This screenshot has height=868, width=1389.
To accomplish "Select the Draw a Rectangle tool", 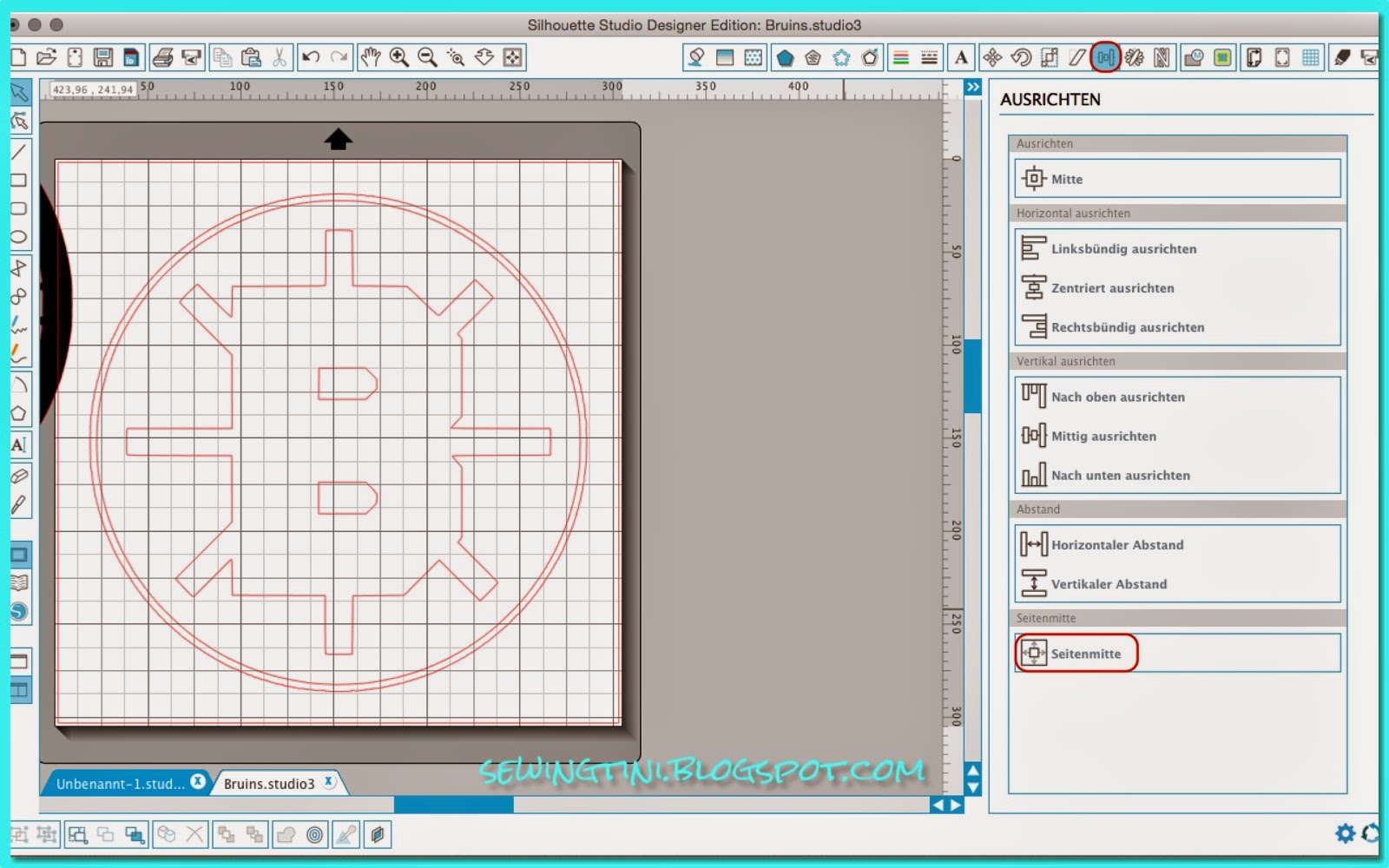I will (19, 181).
